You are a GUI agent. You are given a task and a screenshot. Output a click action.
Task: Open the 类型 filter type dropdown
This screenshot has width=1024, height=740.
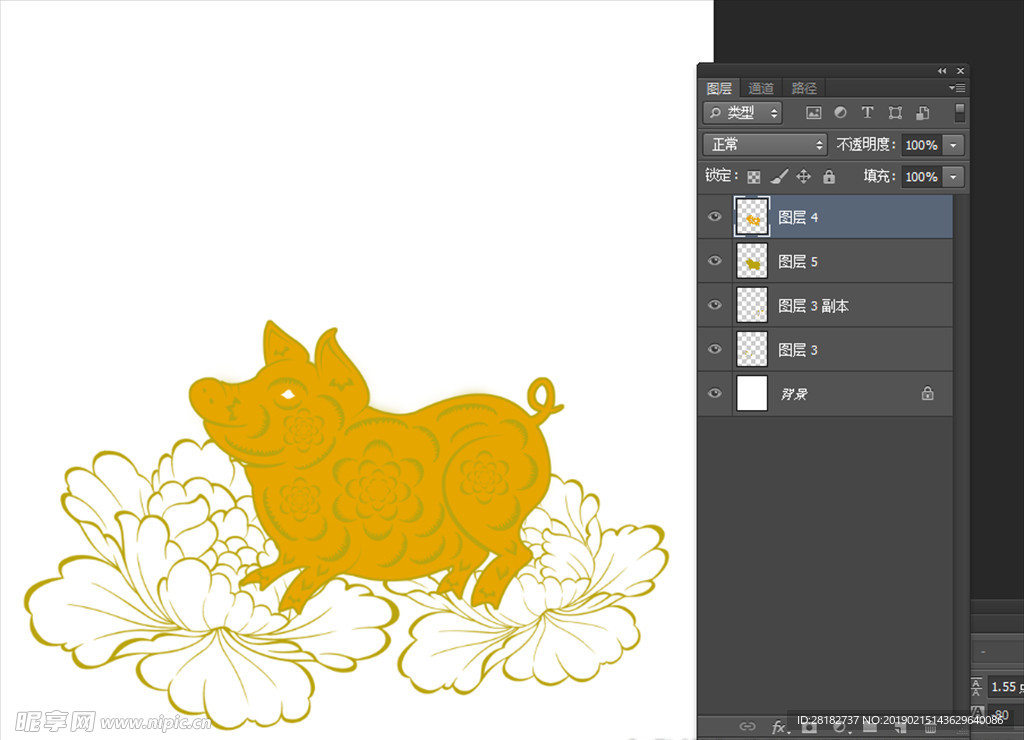click(743, 113)
